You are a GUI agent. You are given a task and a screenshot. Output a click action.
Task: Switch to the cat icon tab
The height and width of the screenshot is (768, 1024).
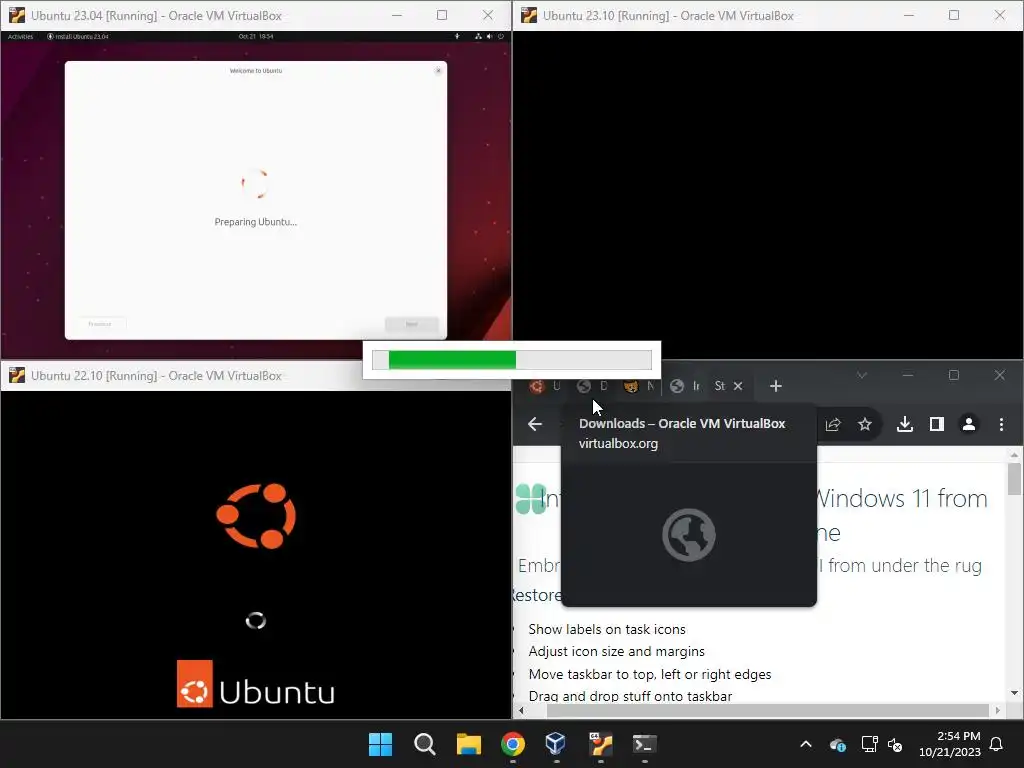pyautogui.click(x=639, y=386)
